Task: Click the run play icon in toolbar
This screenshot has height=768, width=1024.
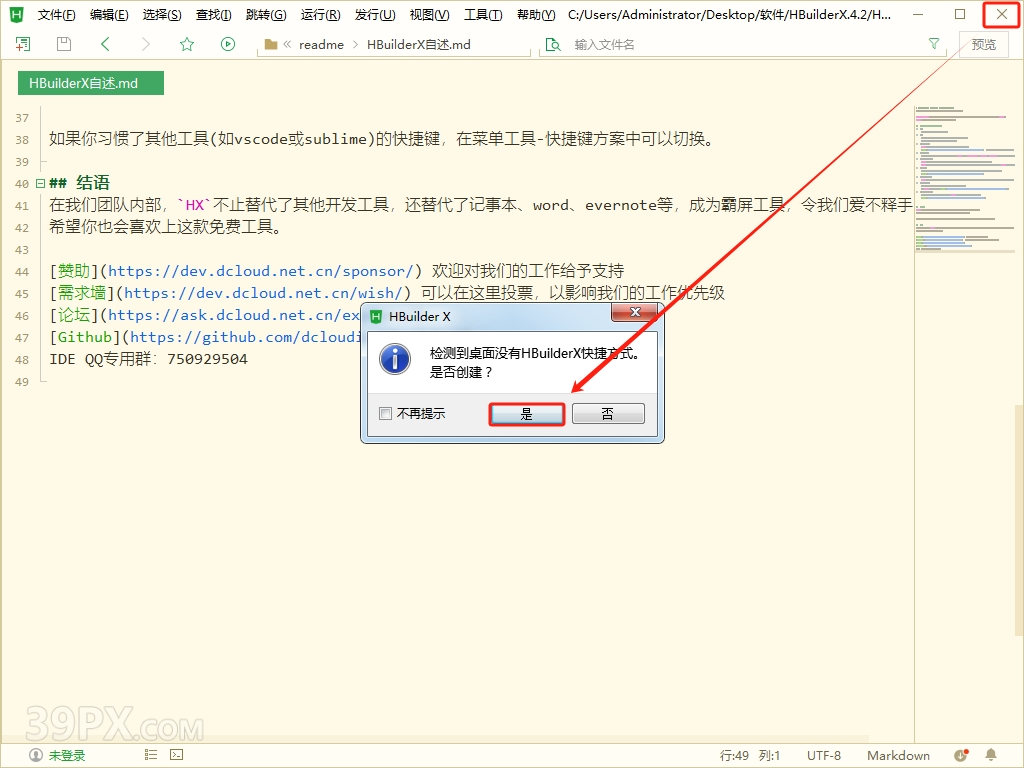Action: pos(227,44)
